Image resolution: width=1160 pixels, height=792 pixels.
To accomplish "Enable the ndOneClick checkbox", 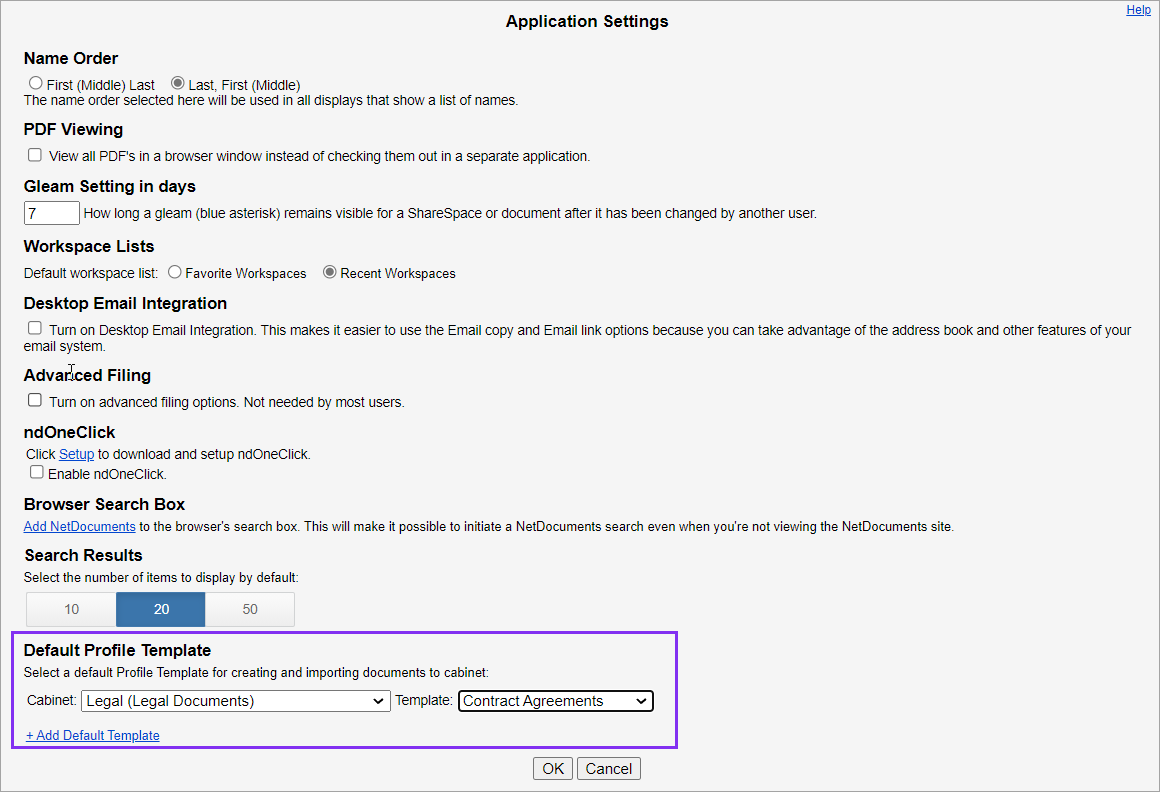I will 37,473.
